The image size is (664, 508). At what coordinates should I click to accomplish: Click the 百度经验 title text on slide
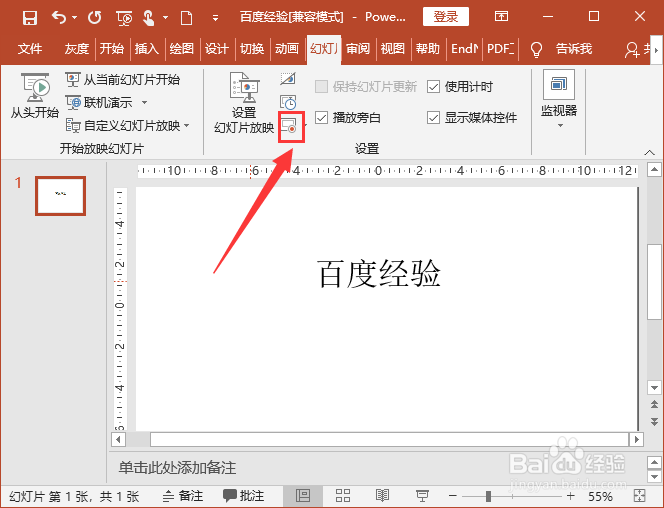(379, 273)
